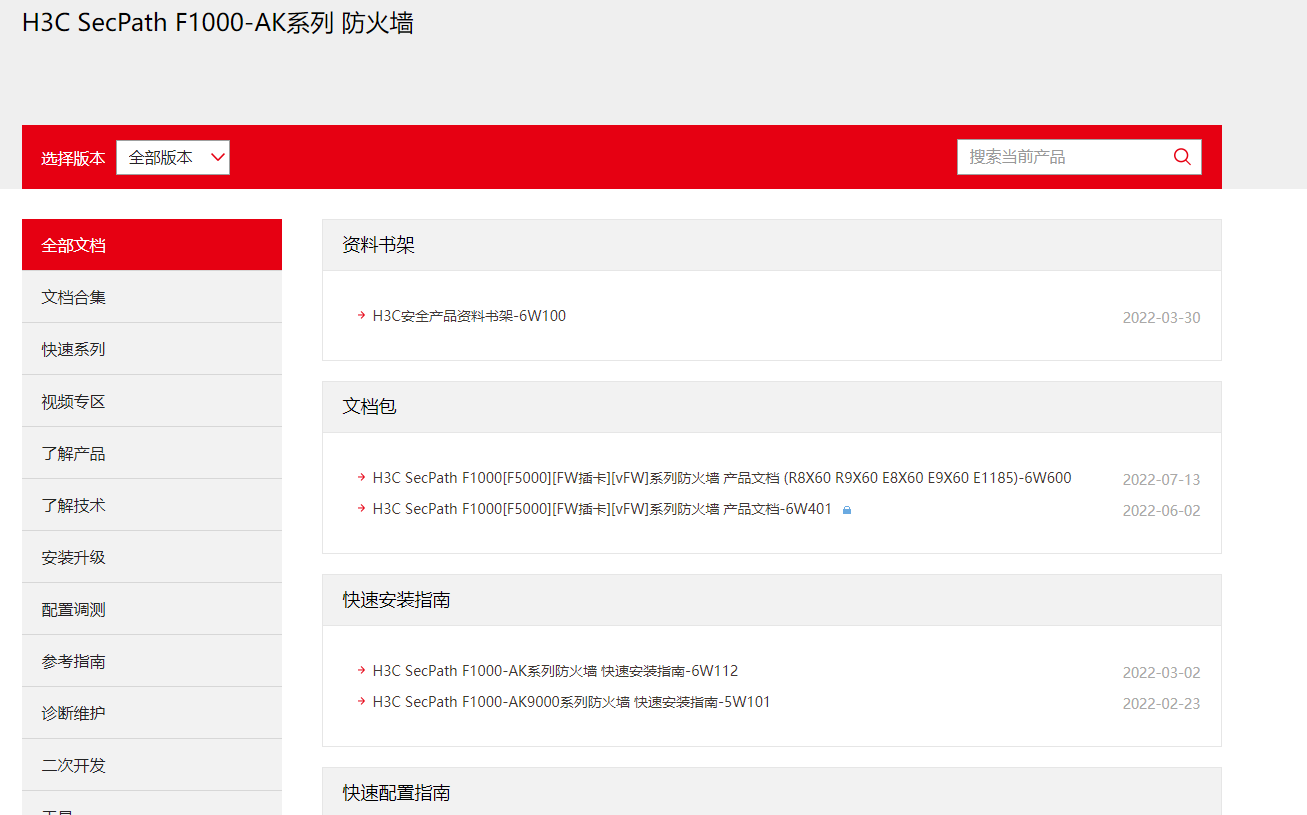Click the date 2022-02-23
The width and height of the screenshot is (1307, 815).
pyautogui.click(x=1161, y=704)
